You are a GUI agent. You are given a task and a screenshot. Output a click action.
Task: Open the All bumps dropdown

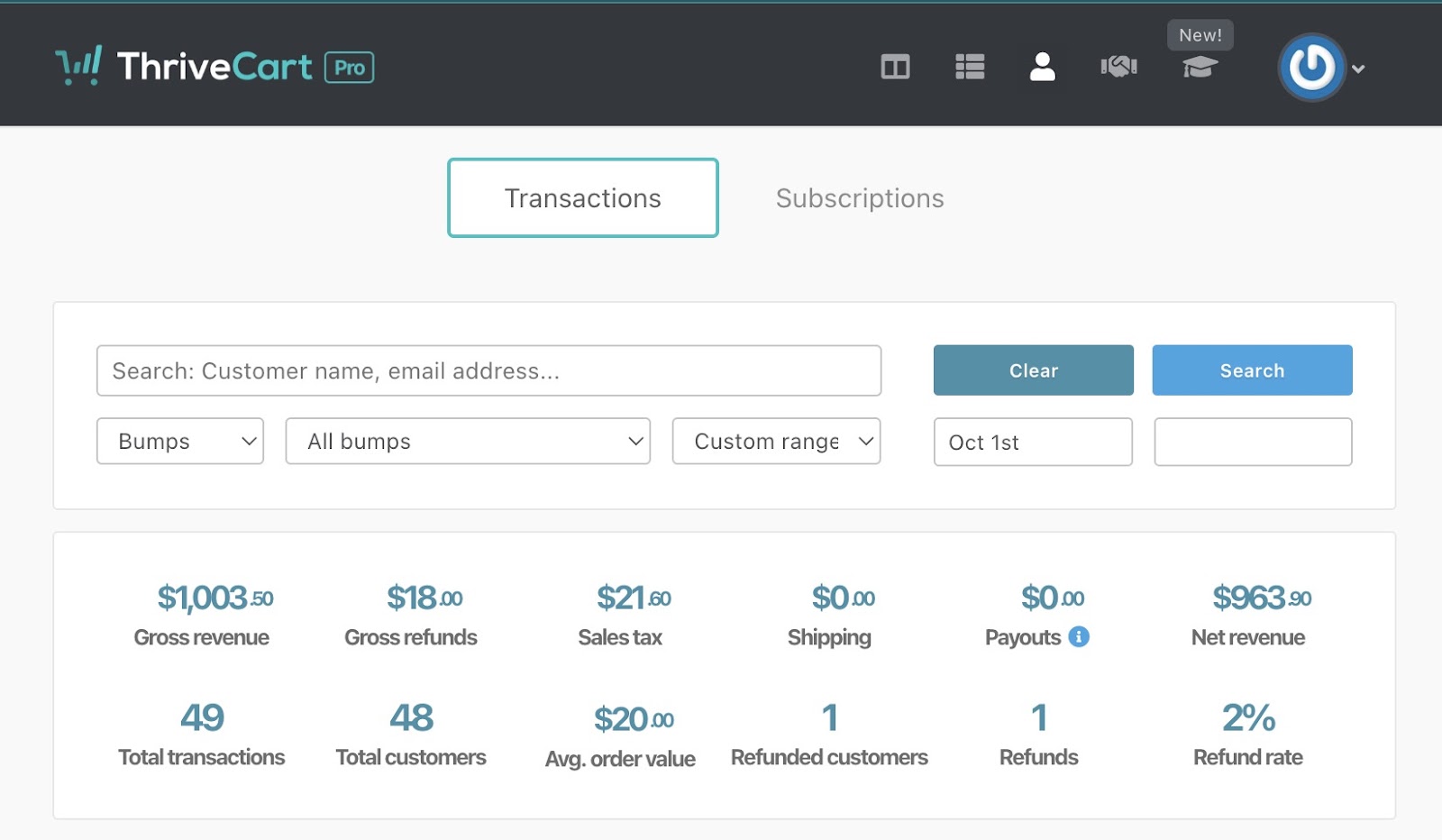pos(468,442)
